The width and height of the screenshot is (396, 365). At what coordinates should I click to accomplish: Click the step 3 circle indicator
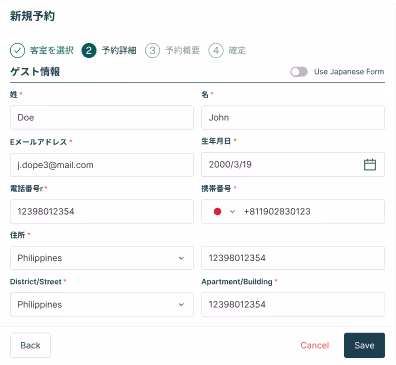coord(152,50)
